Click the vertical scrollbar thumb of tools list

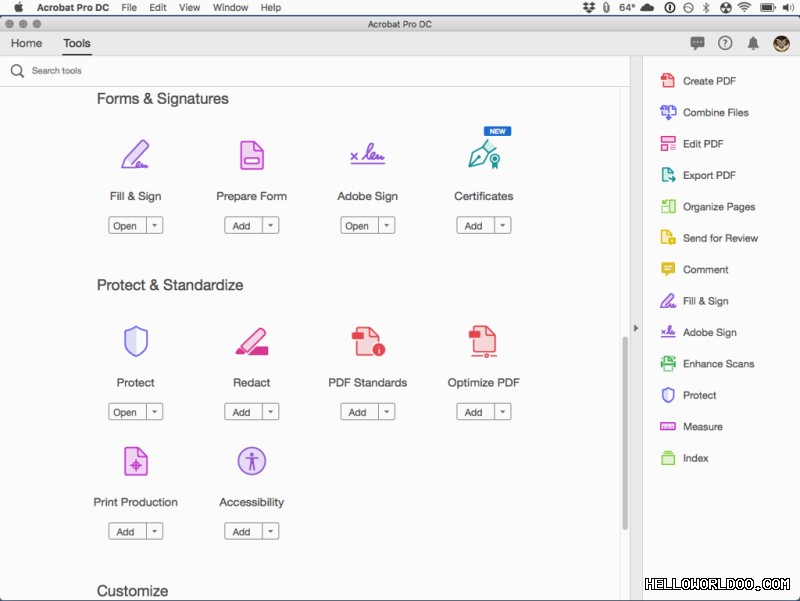coord(625,433)
